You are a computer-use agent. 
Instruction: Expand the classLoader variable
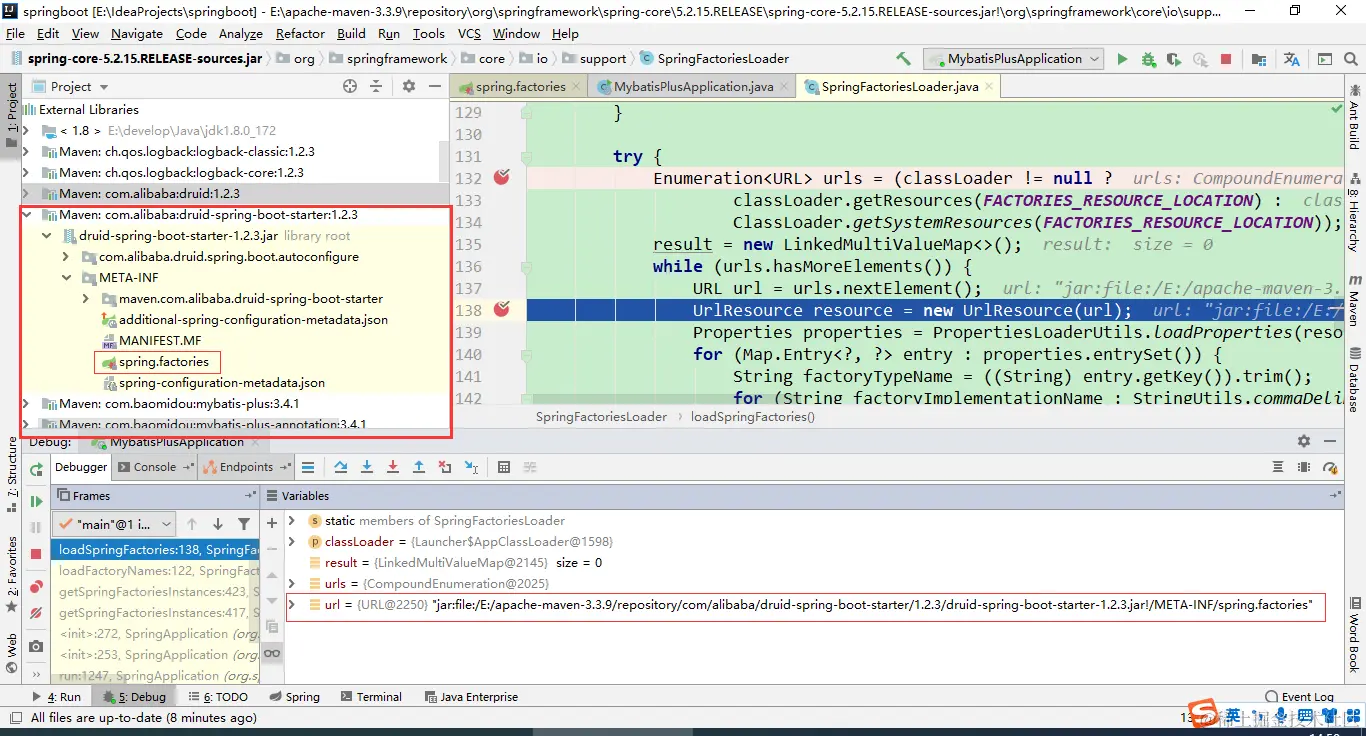coord(291,542)
